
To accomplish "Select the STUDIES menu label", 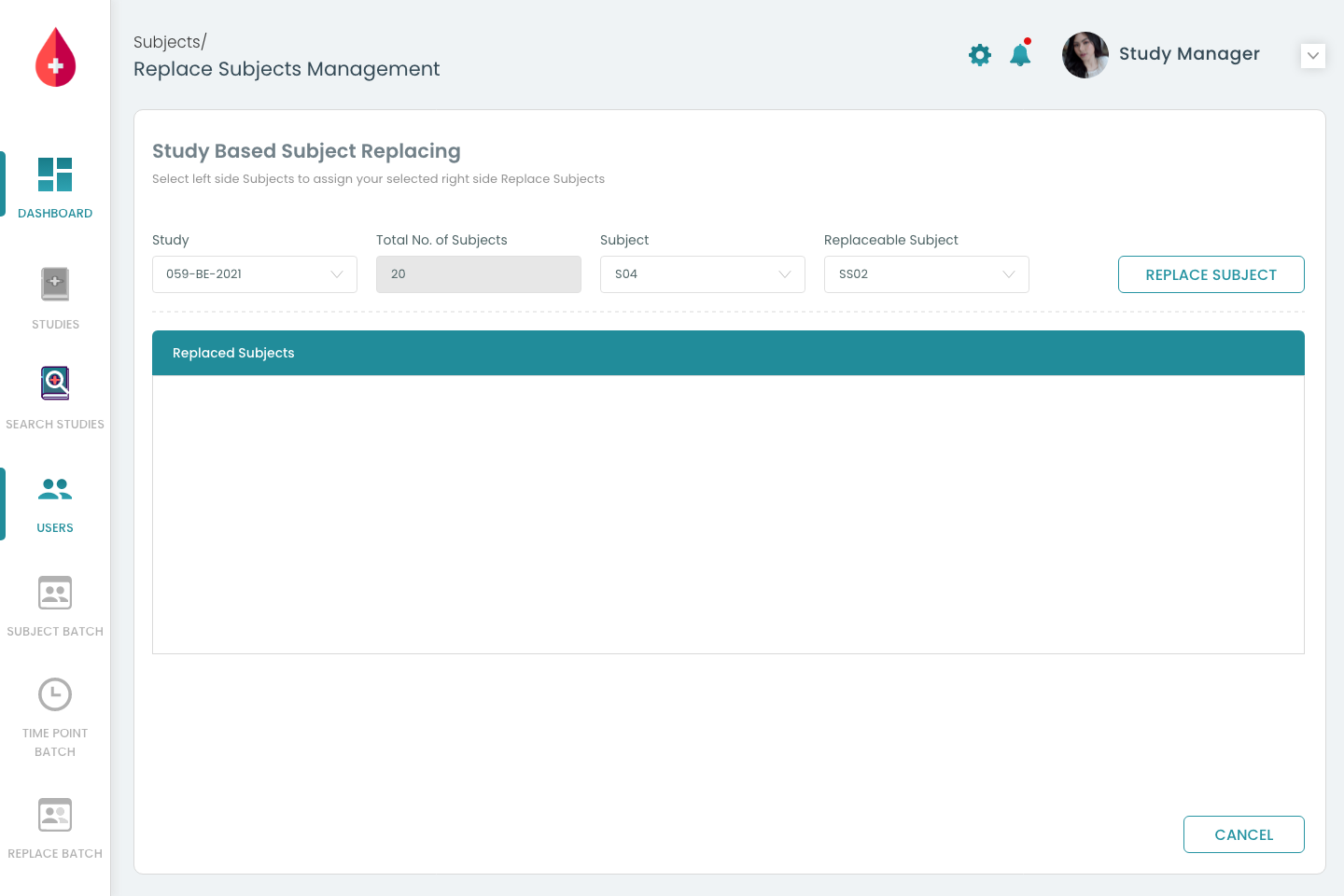I will 55,325.
